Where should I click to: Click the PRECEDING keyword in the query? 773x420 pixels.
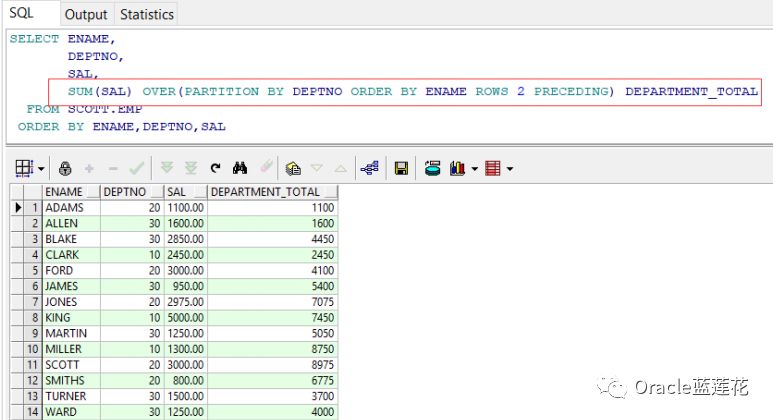[x=574, y=91]
